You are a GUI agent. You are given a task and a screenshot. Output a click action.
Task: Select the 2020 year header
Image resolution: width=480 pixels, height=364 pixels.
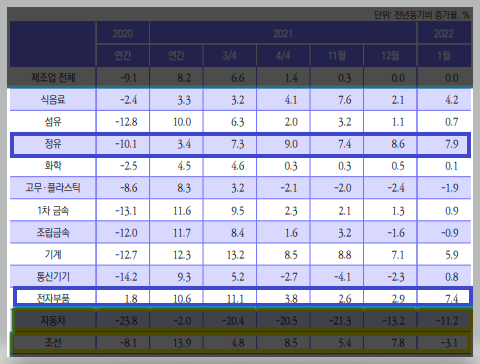click(x=123, y=34)
